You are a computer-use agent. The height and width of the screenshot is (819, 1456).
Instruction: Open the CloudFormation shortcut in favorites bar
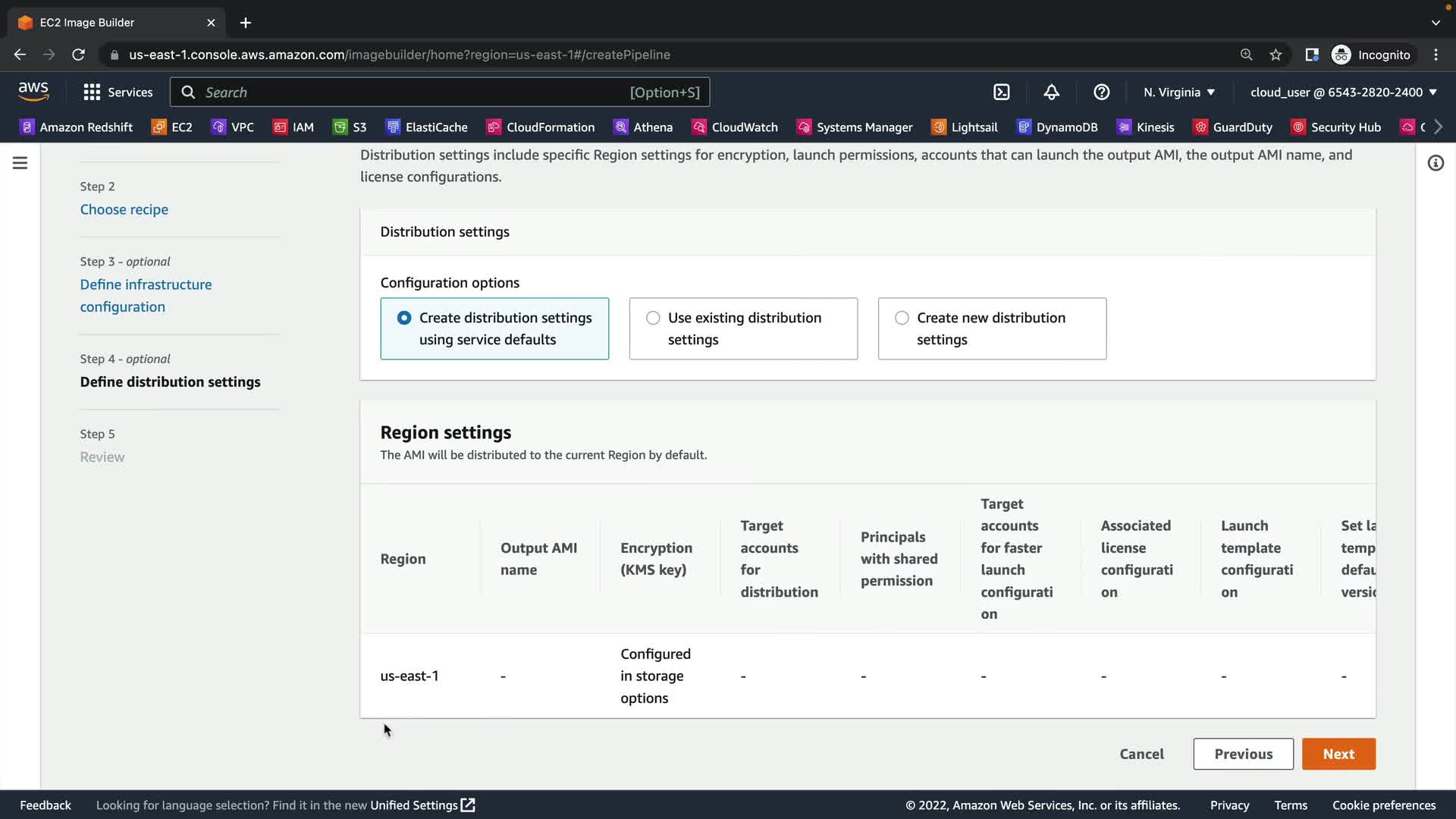click(541, 127)
